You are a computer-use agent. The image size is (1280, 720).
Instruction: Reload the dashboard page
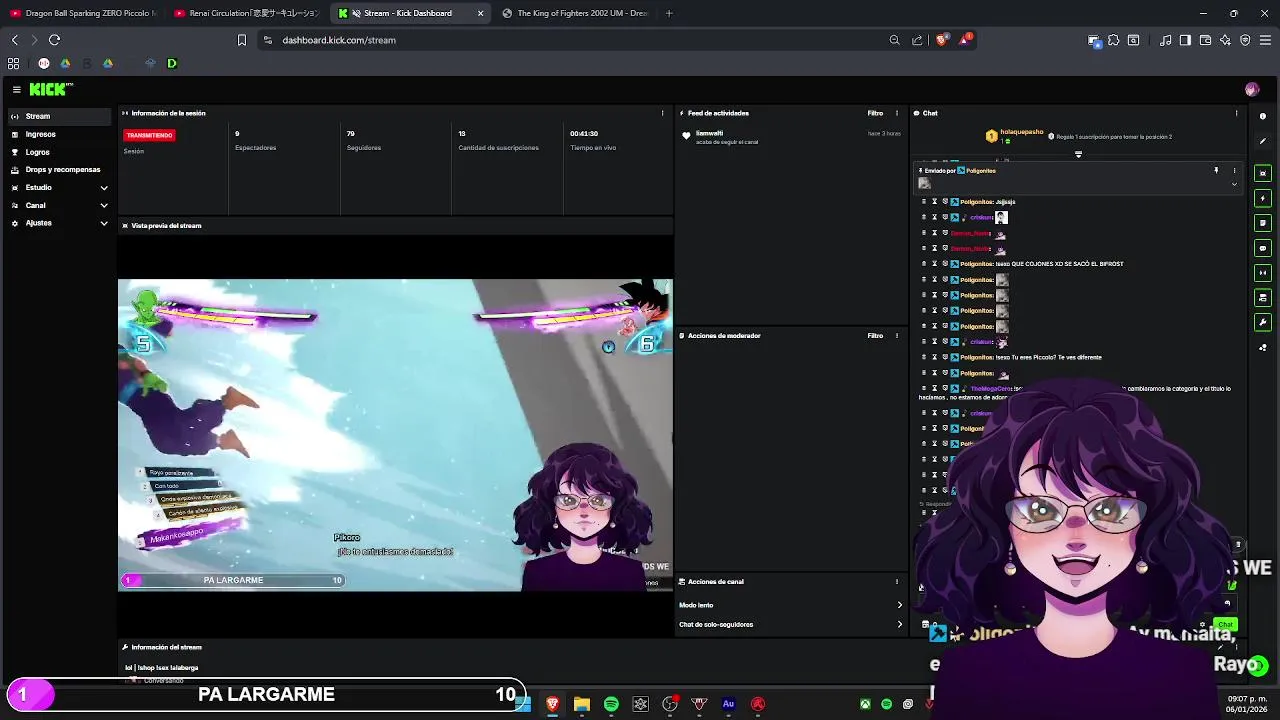point(54,40)
